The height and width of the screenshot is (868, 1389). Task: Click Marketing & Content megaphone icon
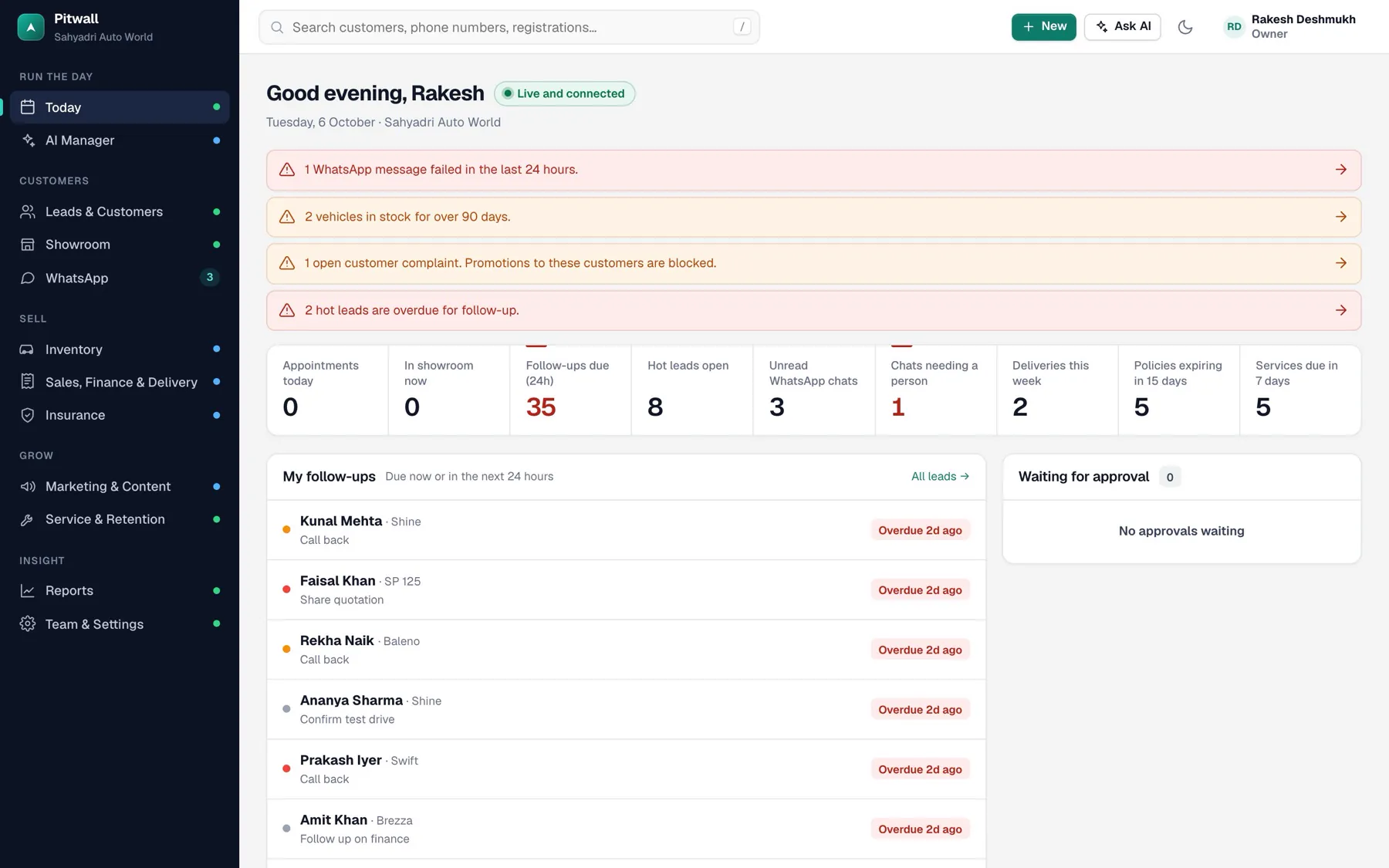pos(28,487)
